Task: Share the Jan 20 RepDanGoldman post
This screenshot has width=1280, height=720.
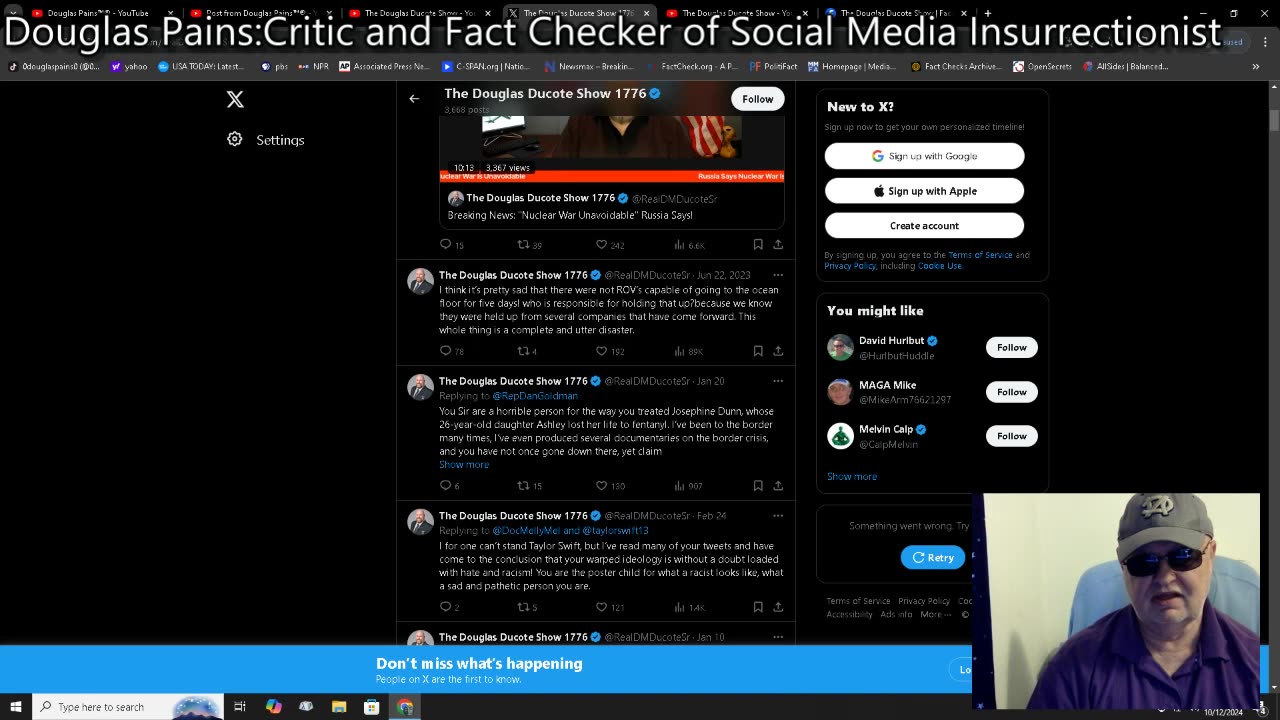Action: click(x=778, y=485)
